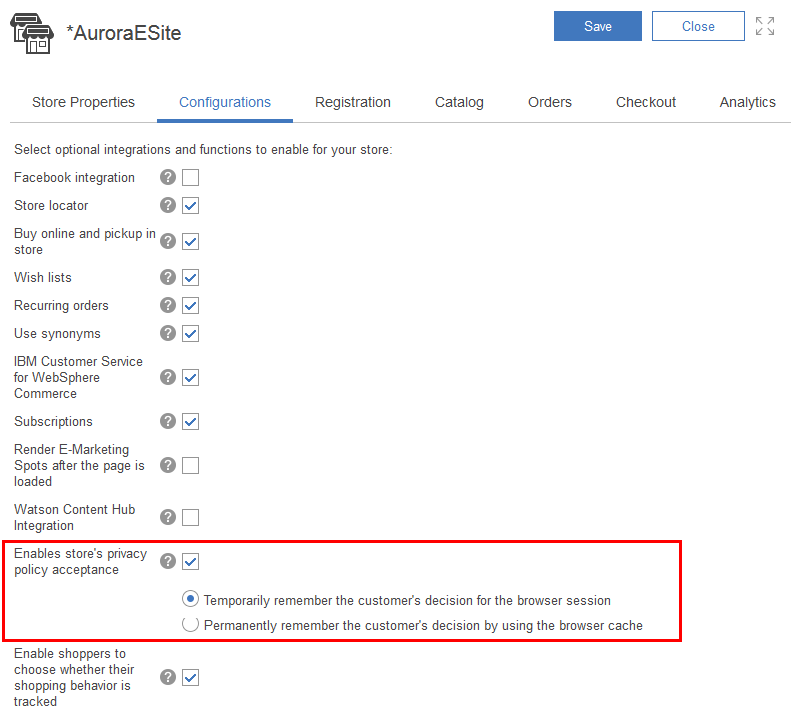Disable Buy online and pickup in store
791x724 pixels.
(190, 241)
